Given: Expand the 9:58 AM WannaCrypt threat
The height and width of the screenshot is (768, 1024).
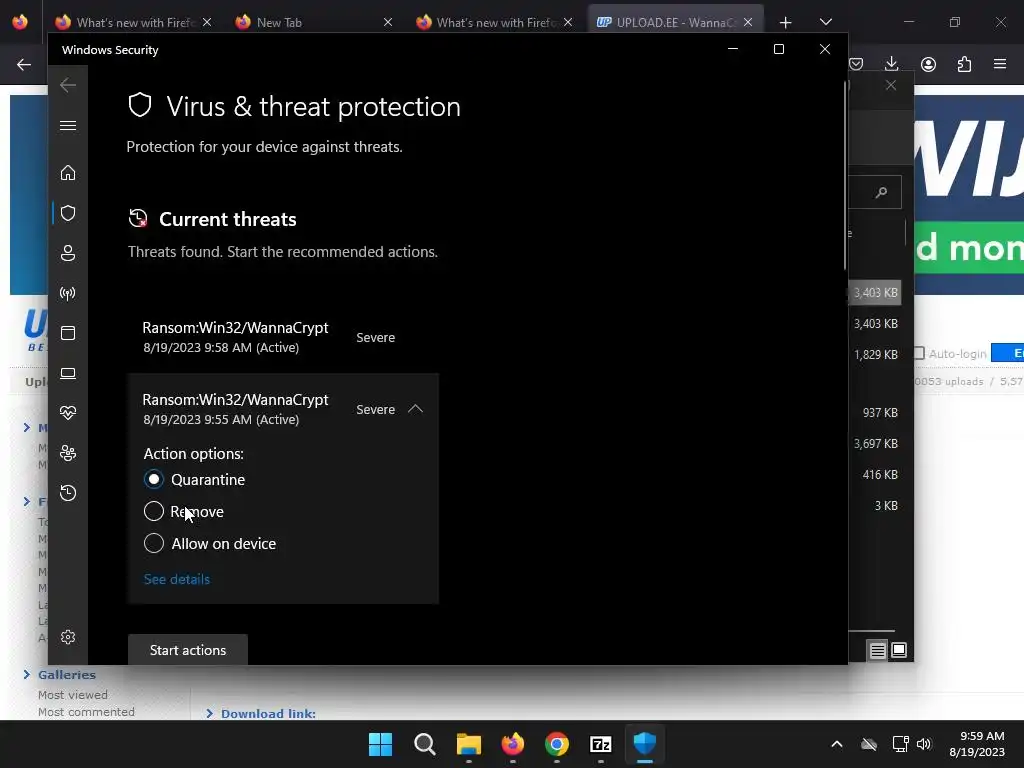Looking at the screenshot, I should click(x=283, y=337).
